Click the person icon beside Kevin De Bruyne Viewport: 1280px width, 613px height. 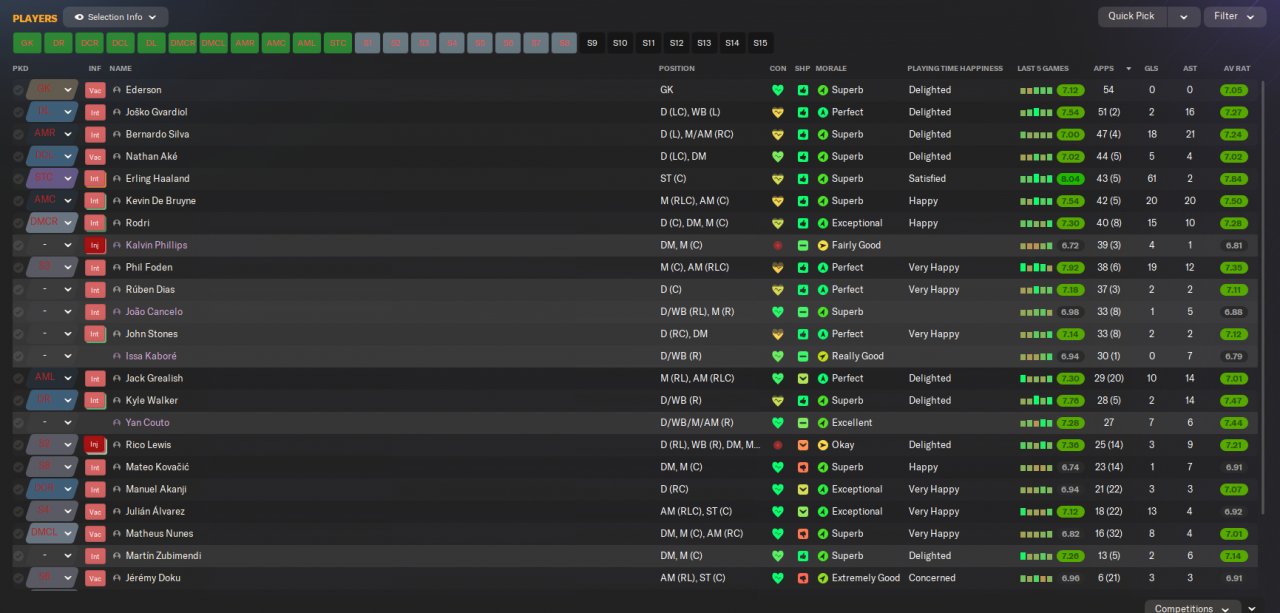tap(117, 201)
